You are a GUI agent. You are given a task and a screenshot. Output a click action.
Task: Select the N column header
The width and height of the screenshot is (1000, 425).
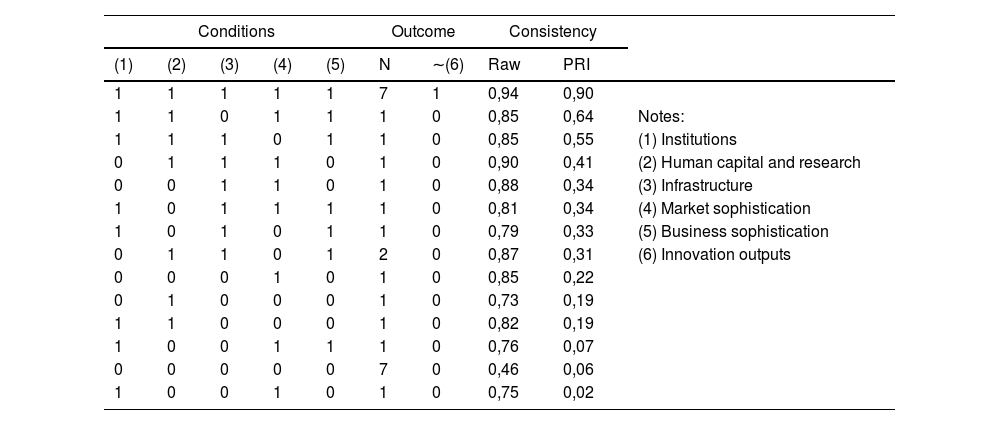pos(384,66)
